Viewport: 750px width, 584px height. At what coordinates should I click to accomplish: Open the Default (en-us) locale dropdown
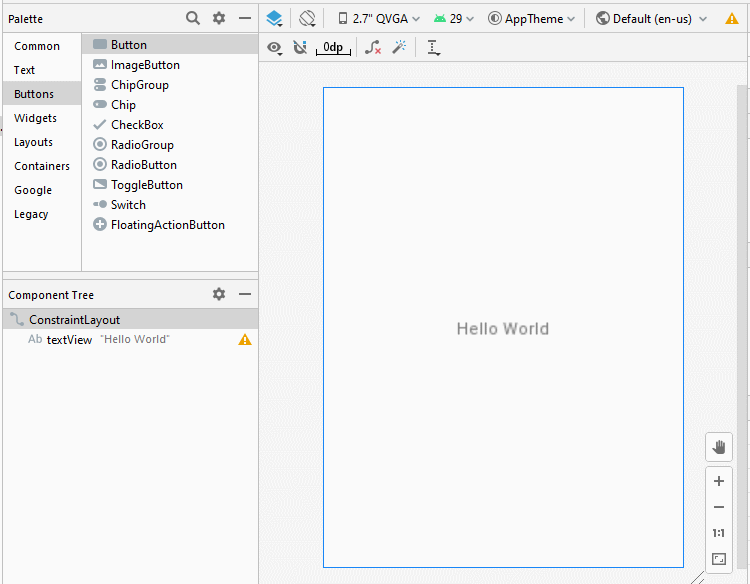(x=651, y=19)
